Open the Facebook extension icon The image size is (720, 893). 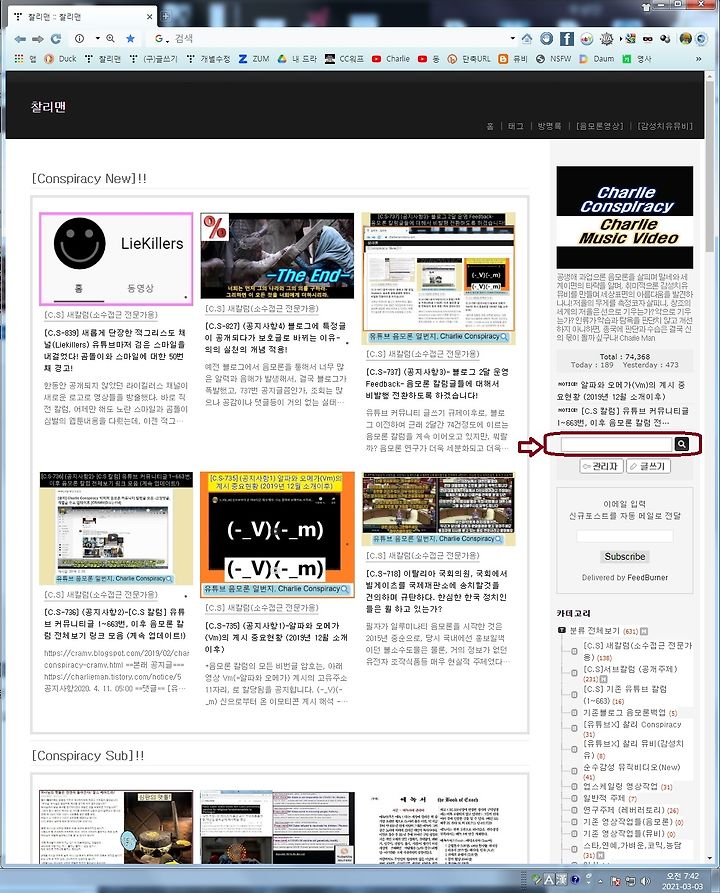coord(566,39)
